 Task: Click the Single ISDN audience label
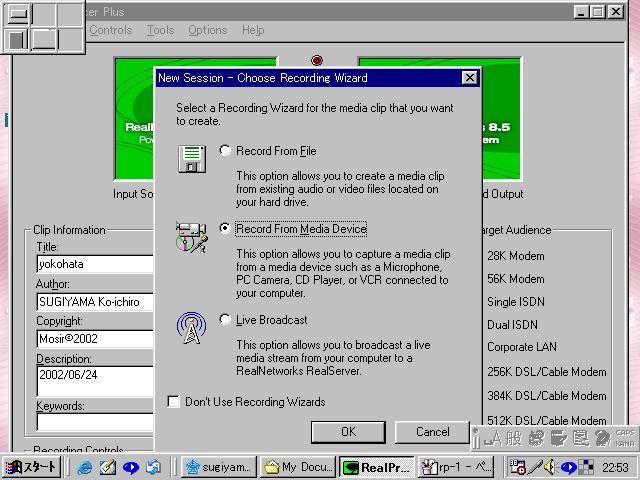[516, 302]
